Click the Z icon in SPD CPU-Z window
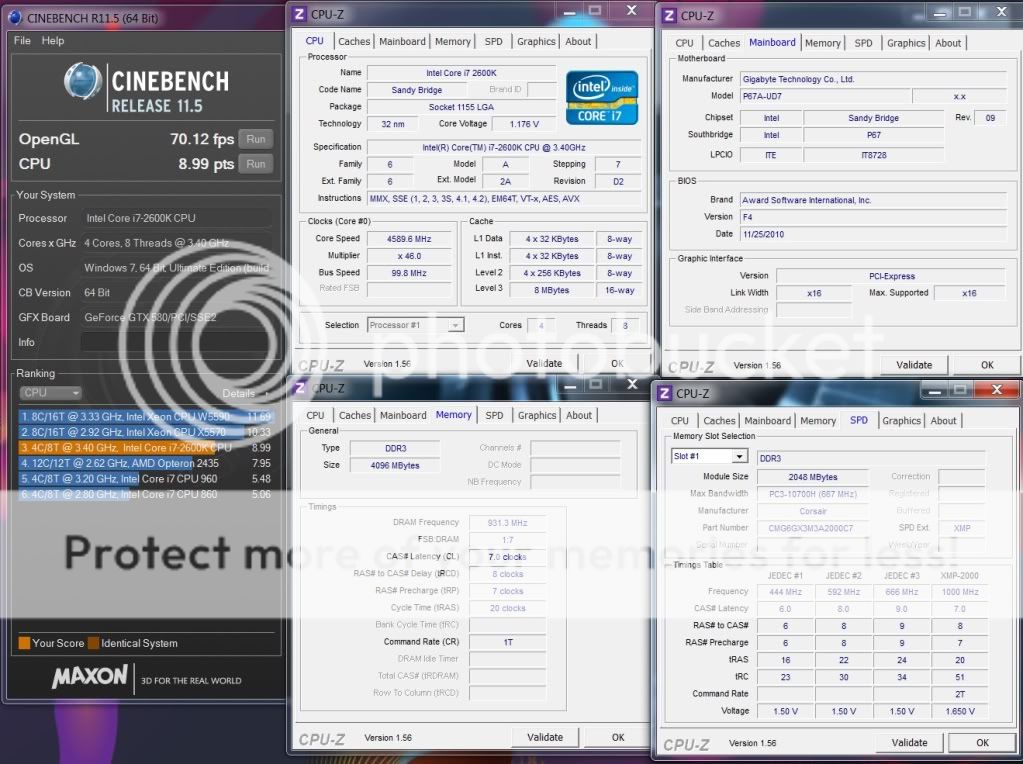 click(664, 393)
